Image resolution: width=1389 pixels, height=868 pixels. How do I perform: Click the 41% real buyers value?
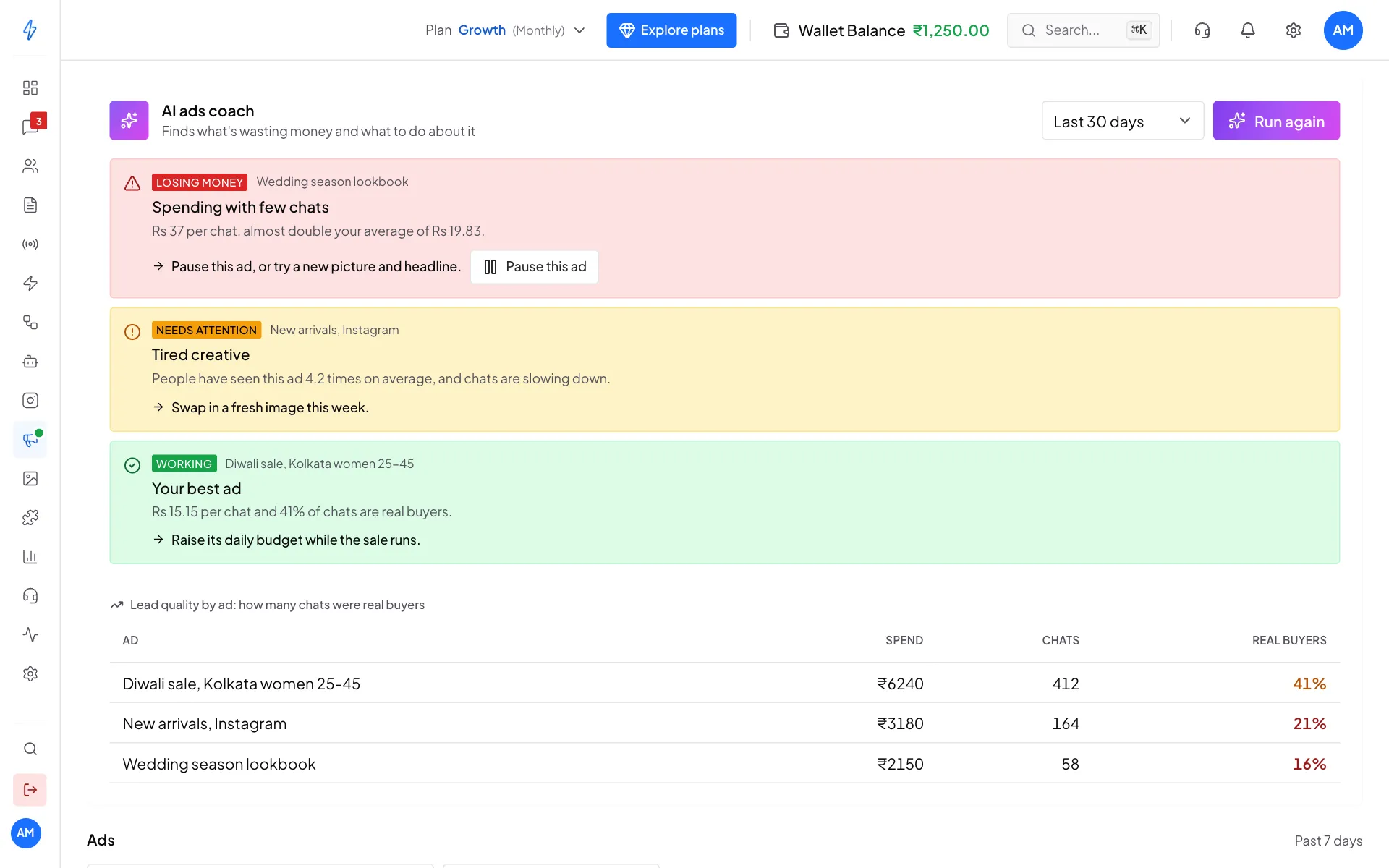(x=1309, y=684)
